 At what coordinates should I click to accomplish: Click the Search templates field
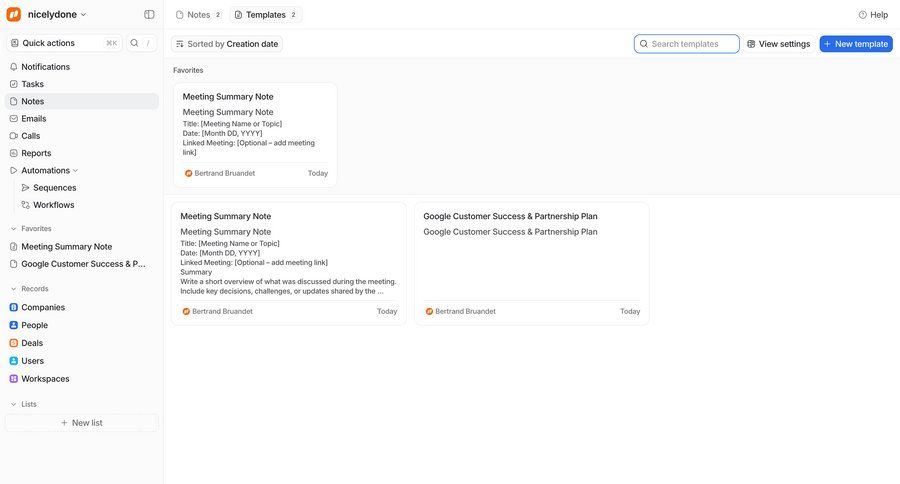tap(692, 44)
